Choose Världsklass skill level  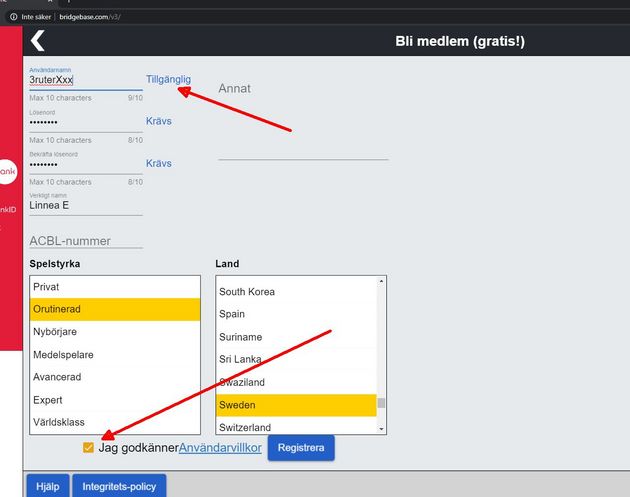pyautogui.click(x=115, y=422)
